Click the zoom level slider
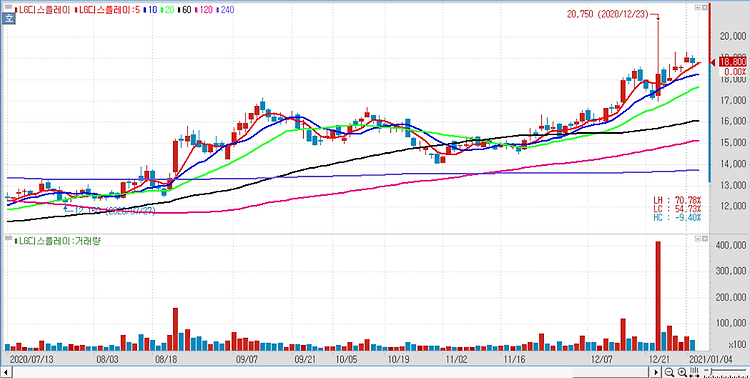This screenshot has height=378, width=750. point(724,372)
